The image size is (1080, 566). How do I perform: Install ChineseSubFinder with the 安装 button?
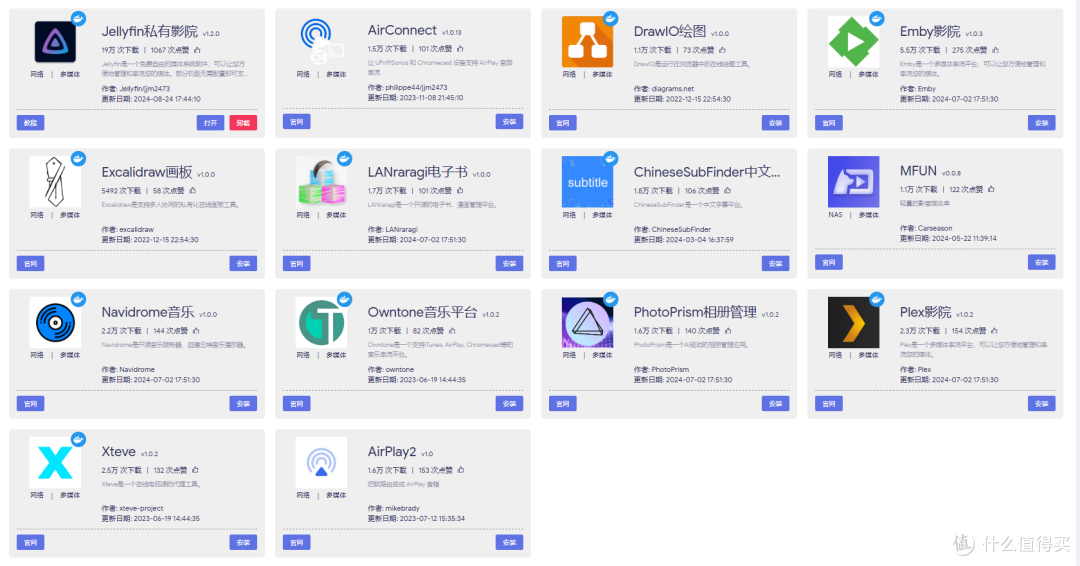[x=776, y=263]
